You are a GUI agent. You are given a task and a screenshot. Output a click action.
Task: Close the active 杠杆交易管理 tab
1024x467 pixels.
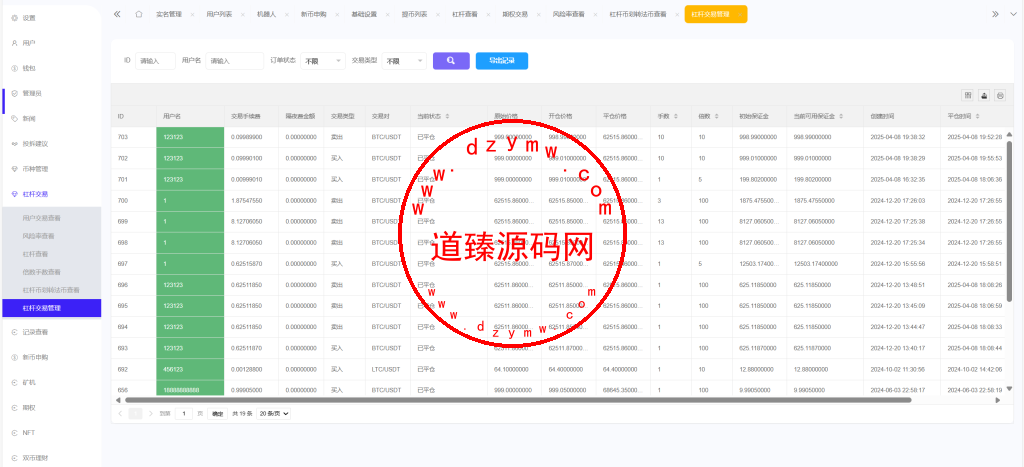738,14
